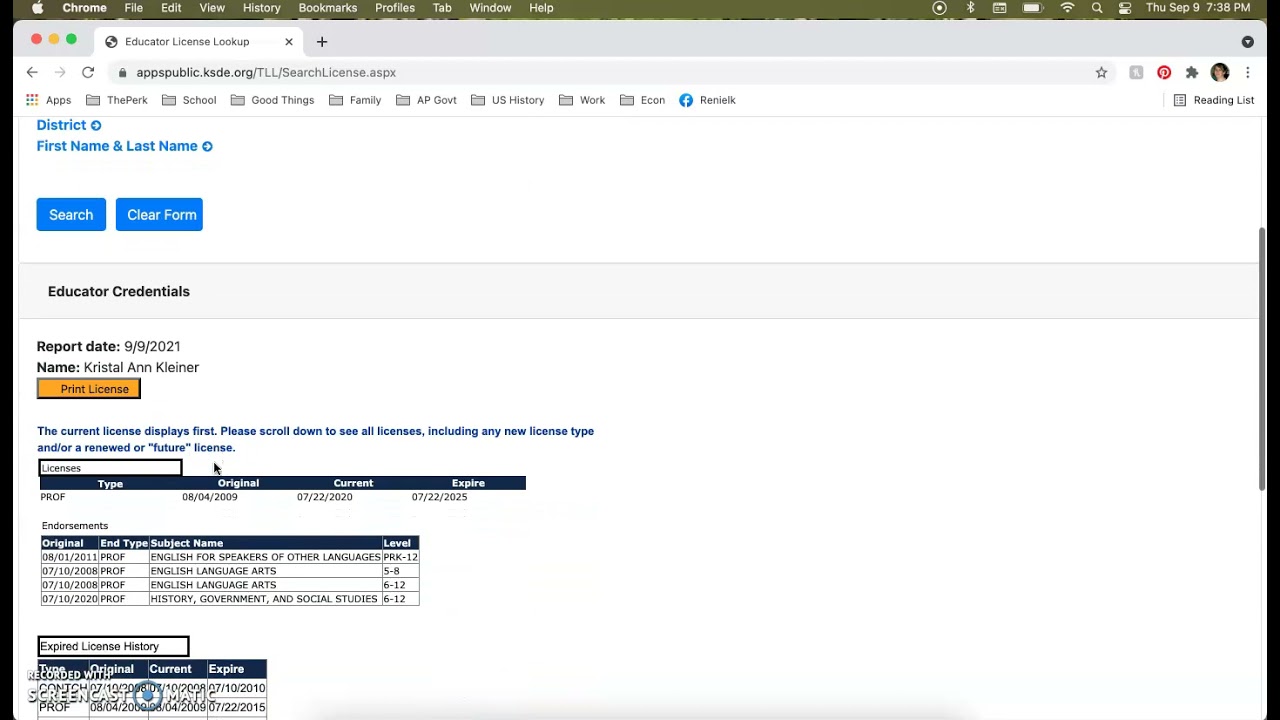Click the browser forward arrow
Viewport: 1280px width, 720px height.
(60, 72)
